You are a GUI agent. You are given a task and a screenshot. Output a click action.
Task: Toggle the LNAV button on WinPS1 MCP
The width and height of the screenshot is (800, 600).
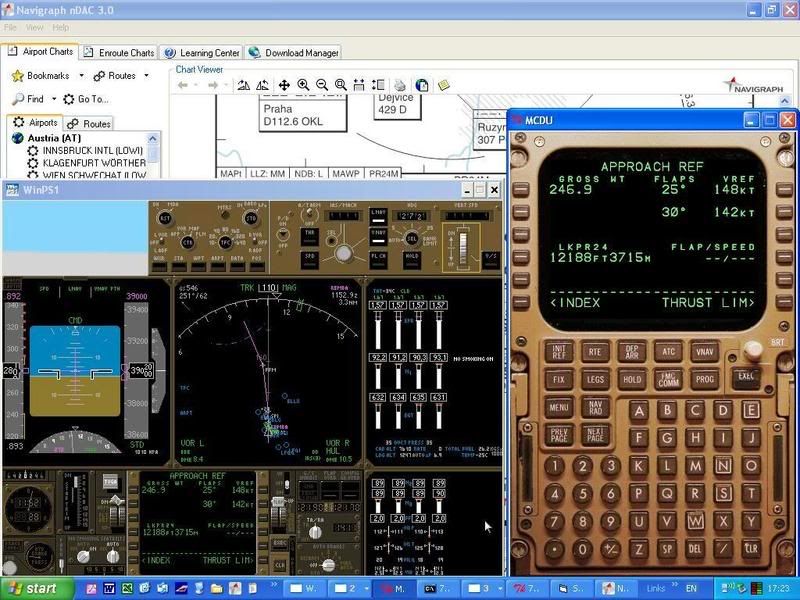click(x=378, y=215)
